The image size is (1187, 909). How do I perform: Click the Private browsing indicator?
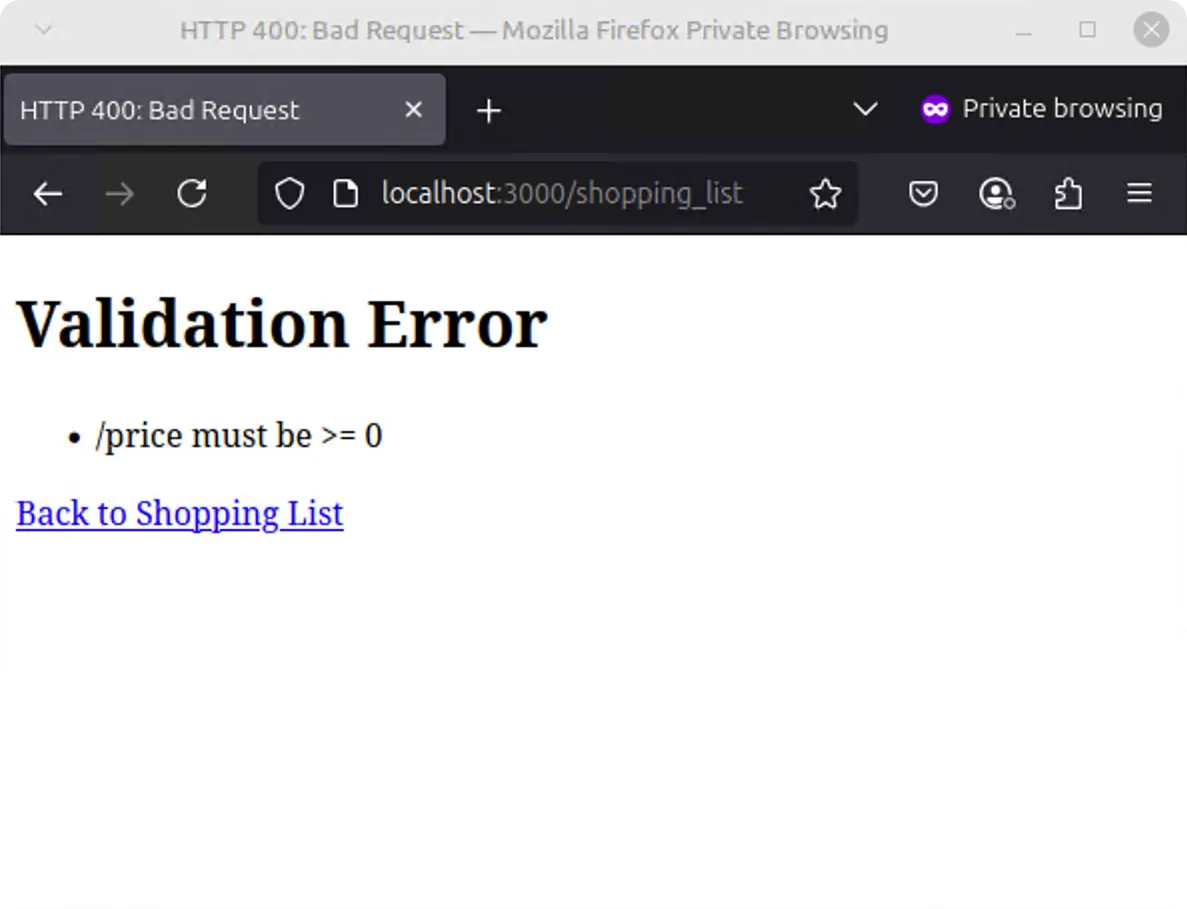pyautogui.click(x=1042, y=109)
